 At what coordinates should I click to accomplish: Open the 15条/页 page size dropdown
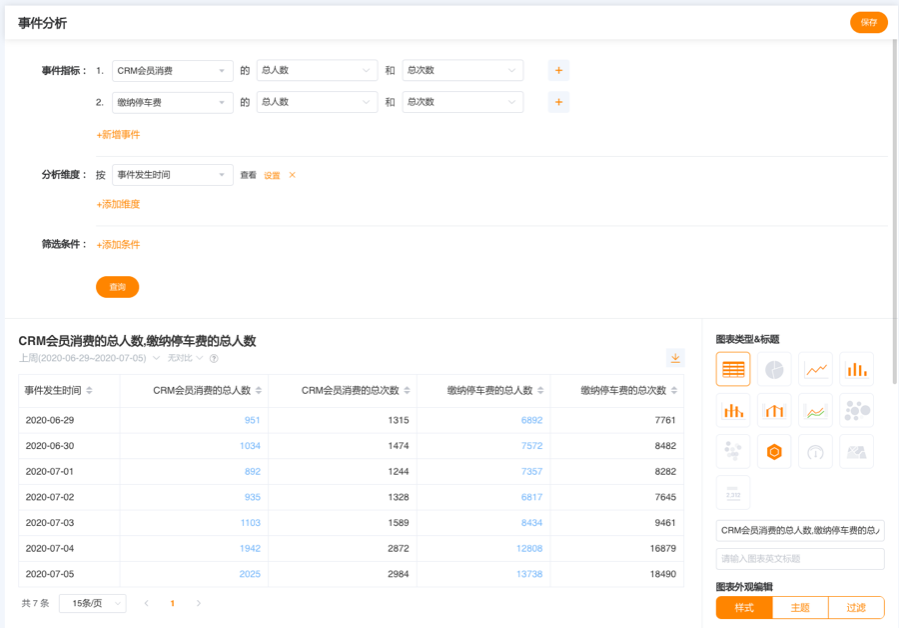click(92, 603)
